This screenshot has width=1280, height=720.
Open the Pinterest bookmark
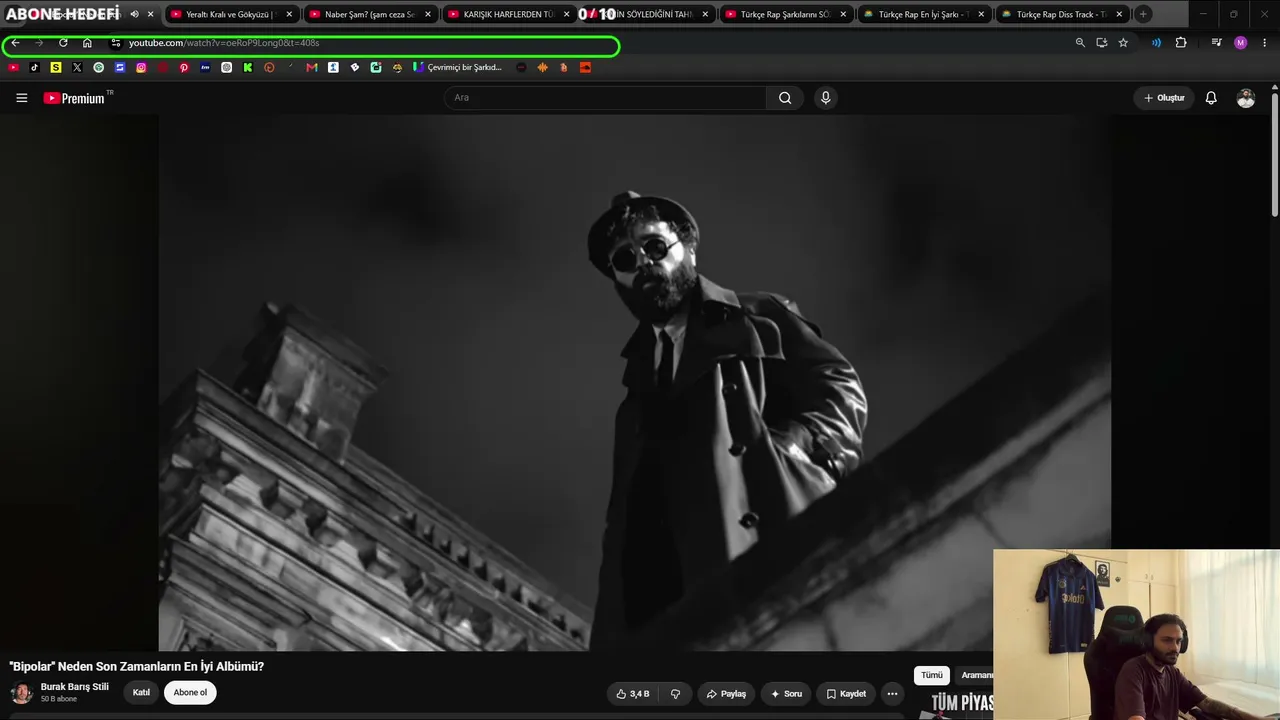tap(184, 67)
